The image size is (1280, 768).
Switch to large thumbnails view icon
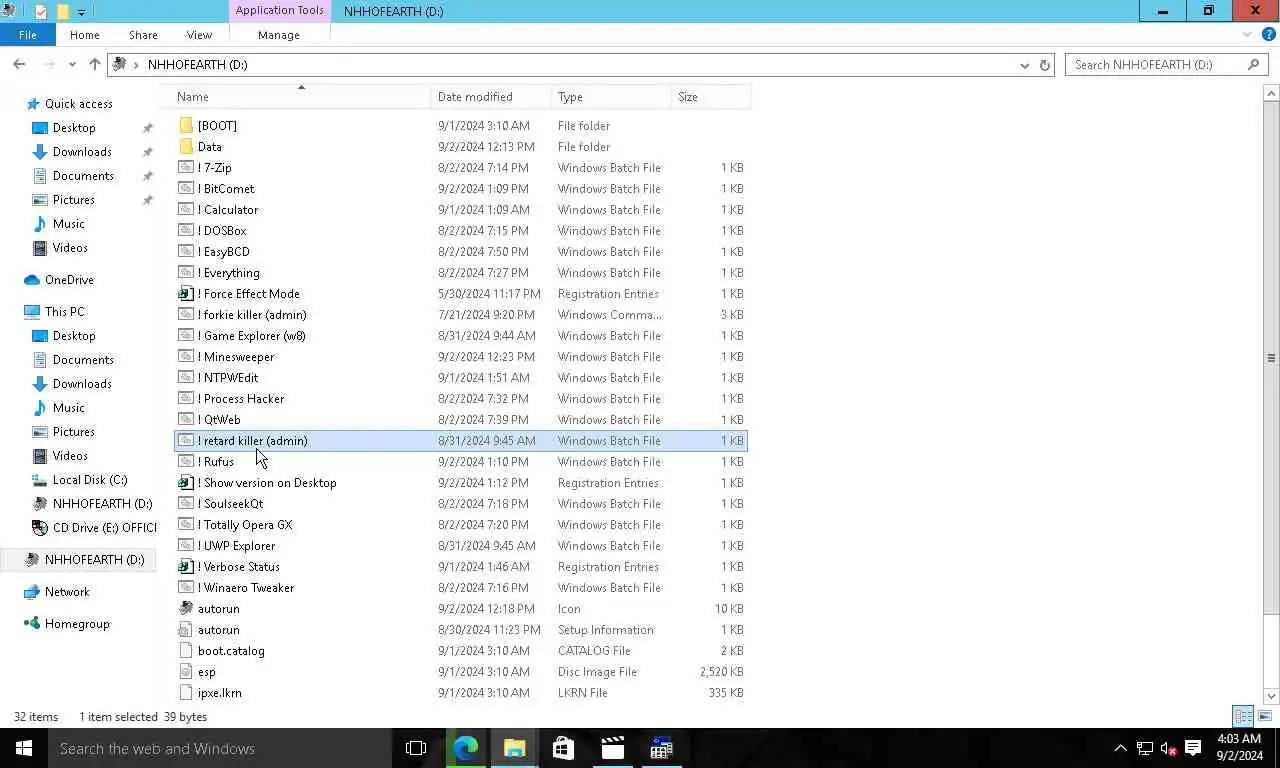pyautogui.click(x=1264, y=716)
